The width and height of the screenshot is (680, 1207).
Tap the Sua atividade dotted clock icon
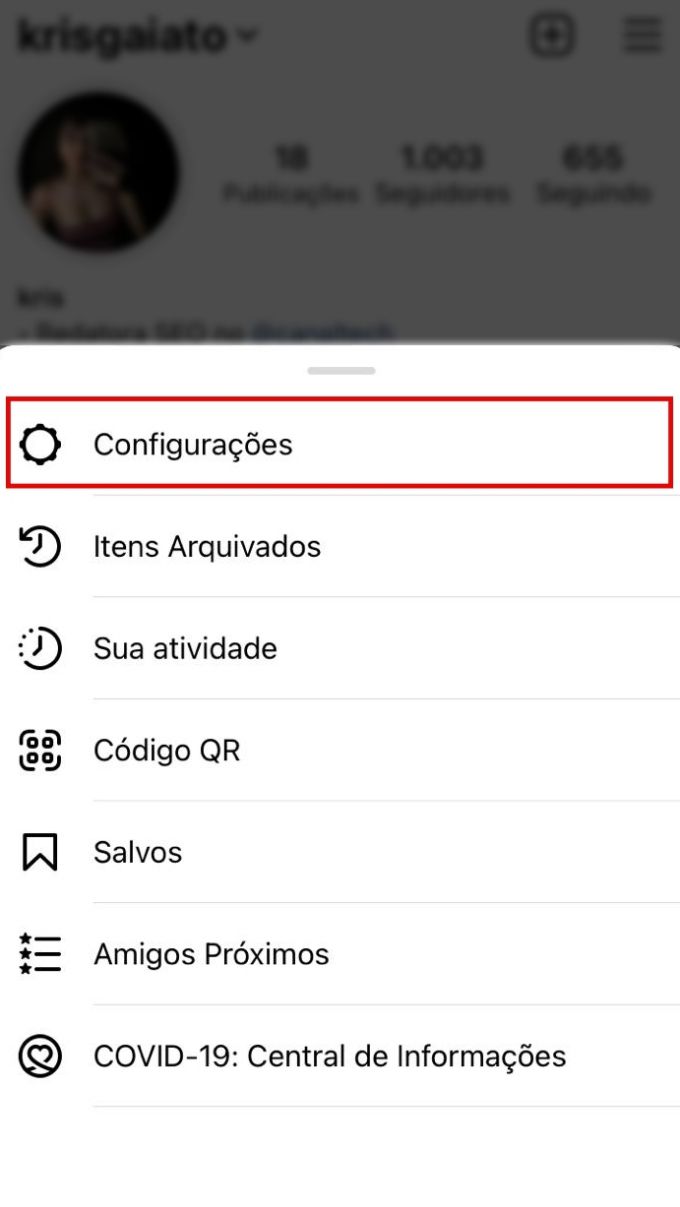tap(40, 649)
